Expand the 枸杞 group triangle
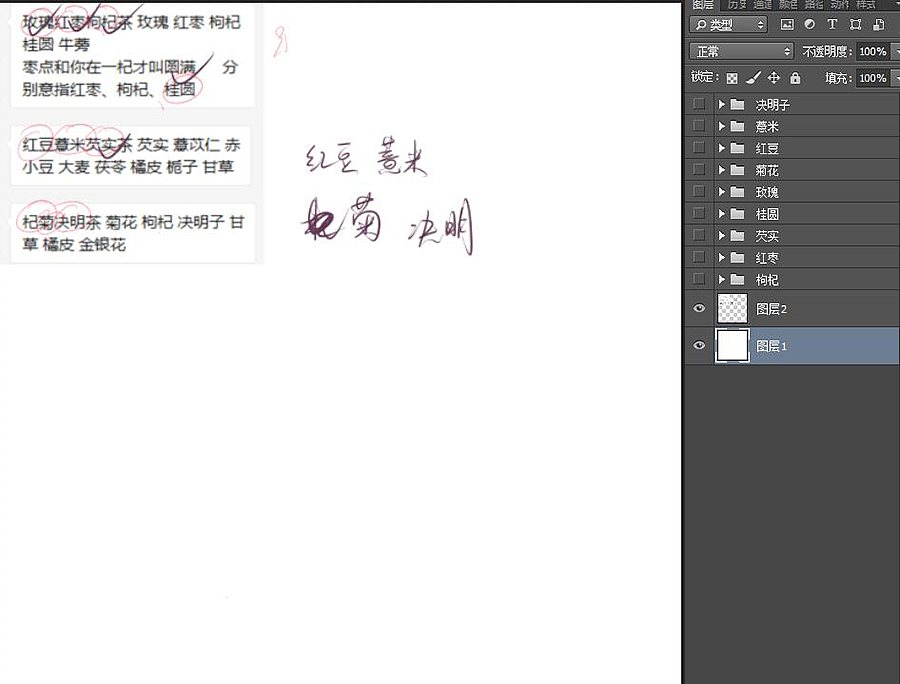 pyautogui.click(x=721, y=279)
